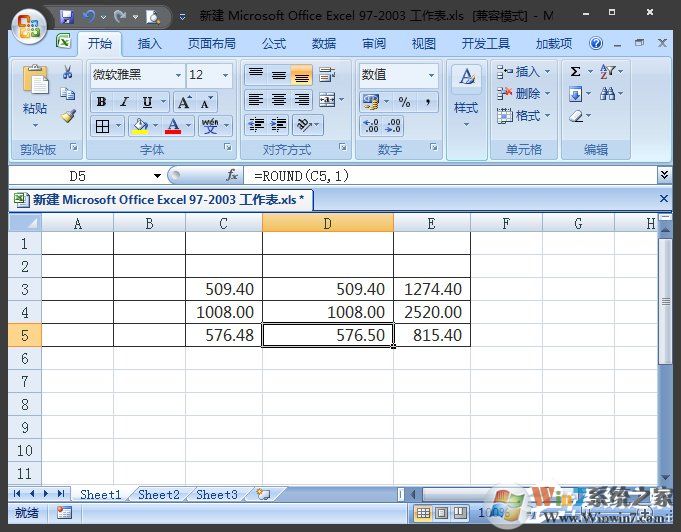Click the Increase Font Size icon
The image size is (681, 532).
pyautogui.click(x=184, y=102)
